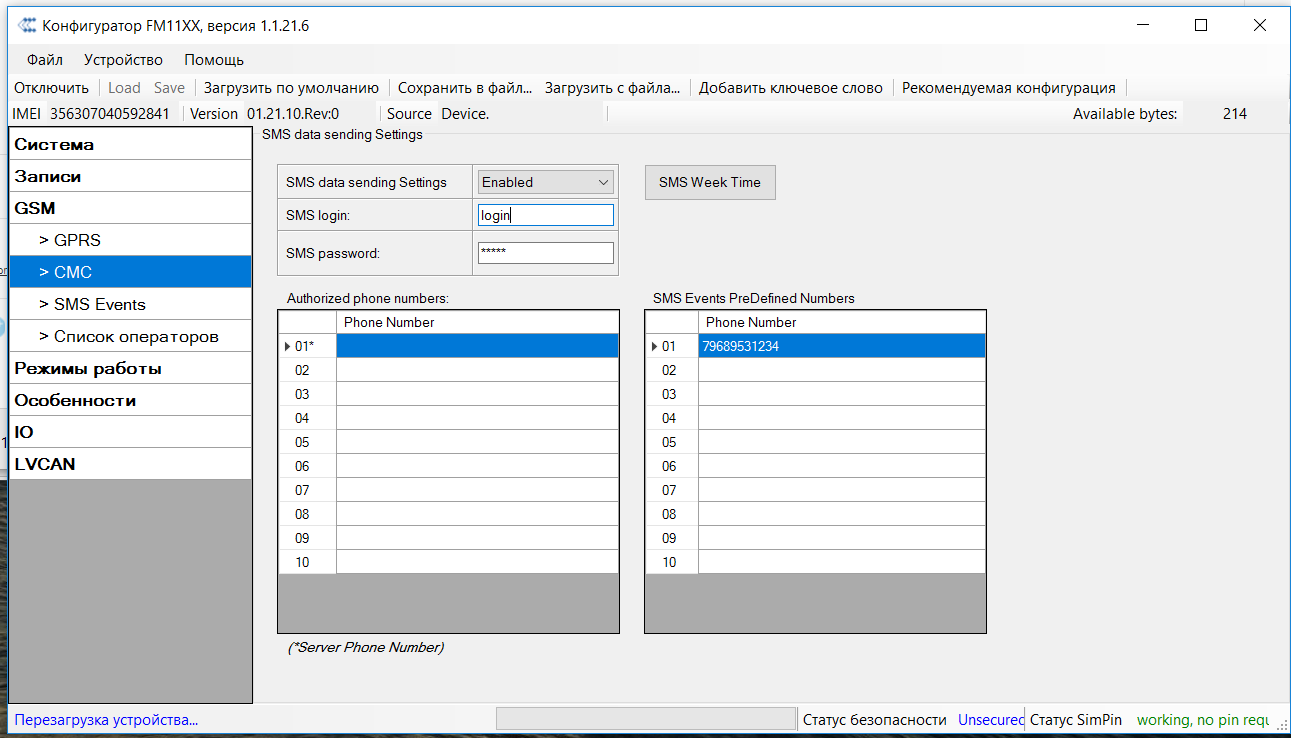The height and width of the screenshot is (738, 1291).
Task: Select predefined number 79689531234 cell
Action: (841, 346)
